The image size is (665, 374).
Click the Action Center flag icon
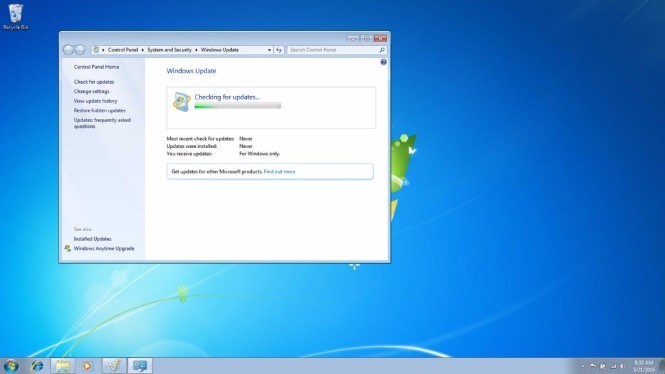(592, 366)
